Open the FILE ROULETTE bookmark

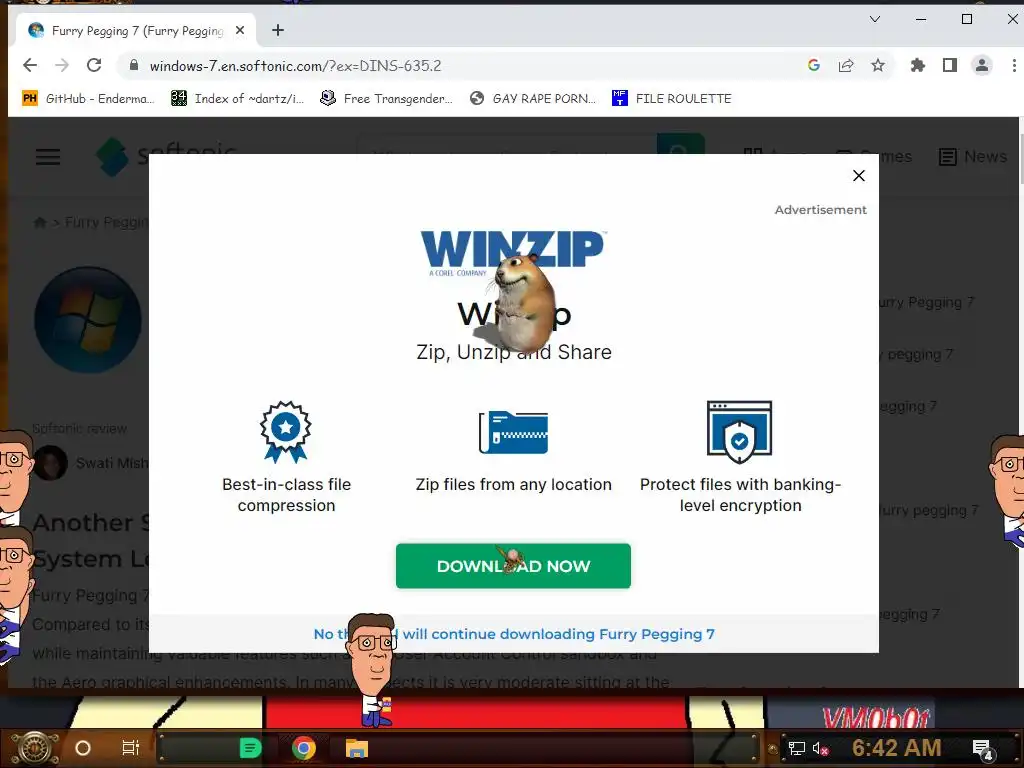[x=672, y=99]
